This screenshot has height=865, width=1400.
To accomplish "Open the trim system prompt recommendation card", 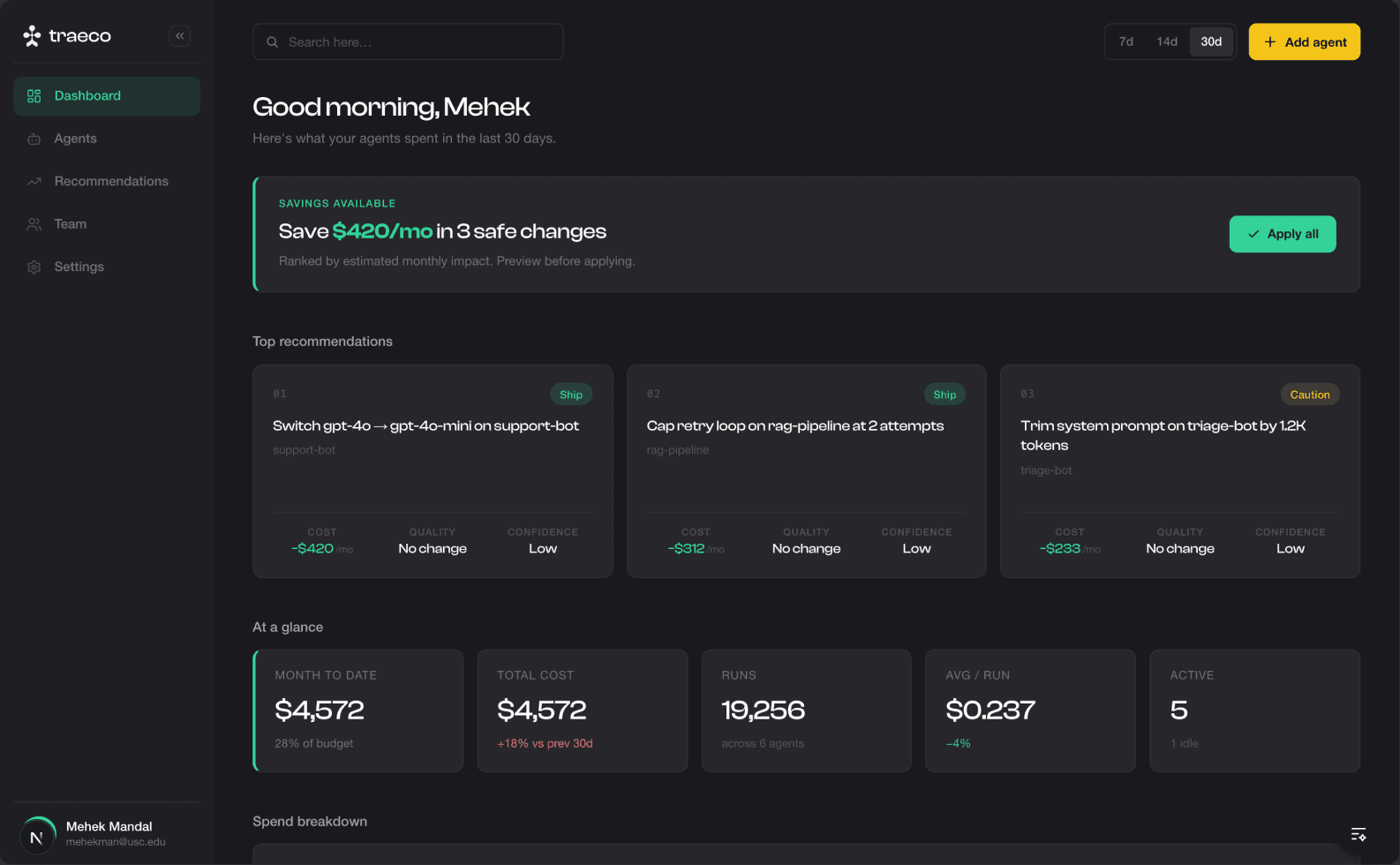I will point(1180,471).
